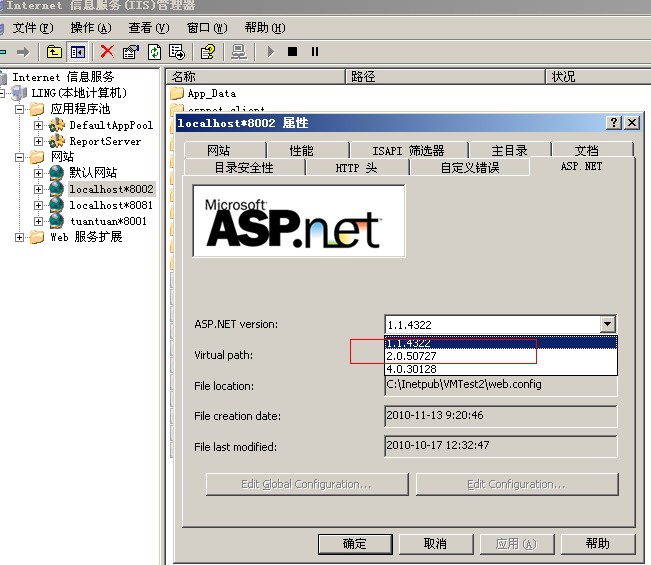Switch to the 文档 tab
651x565 pixels.
[592, 150]
